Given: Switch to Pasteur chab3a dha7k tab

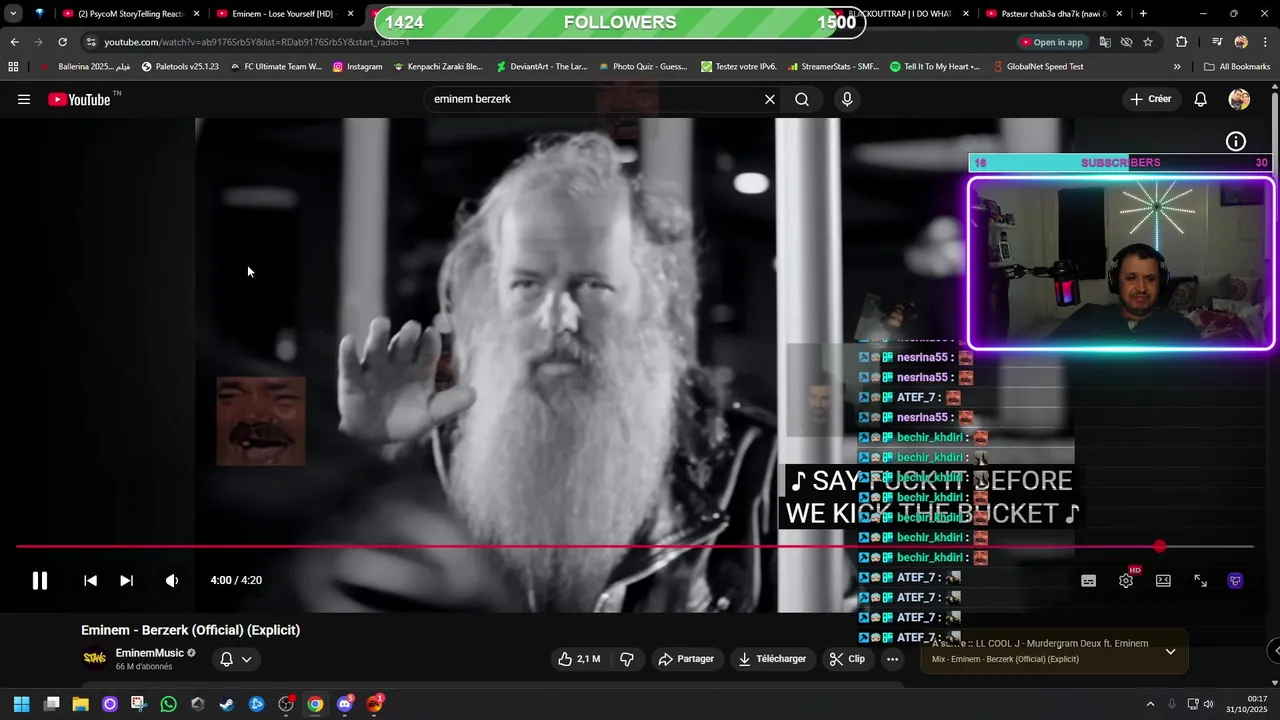Looking at the screenshot, I should 1054,14.
